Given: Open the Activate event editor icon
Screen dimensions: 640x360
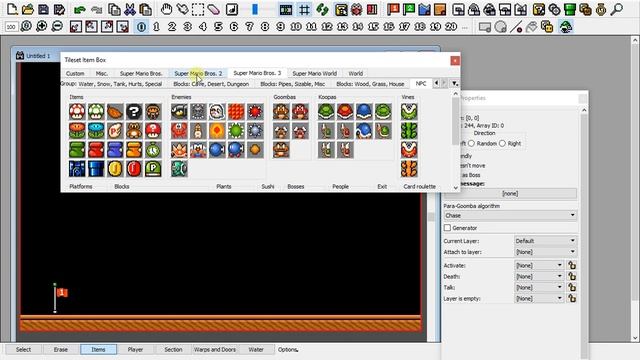Looking at the screenshot, I should [572, 265].
